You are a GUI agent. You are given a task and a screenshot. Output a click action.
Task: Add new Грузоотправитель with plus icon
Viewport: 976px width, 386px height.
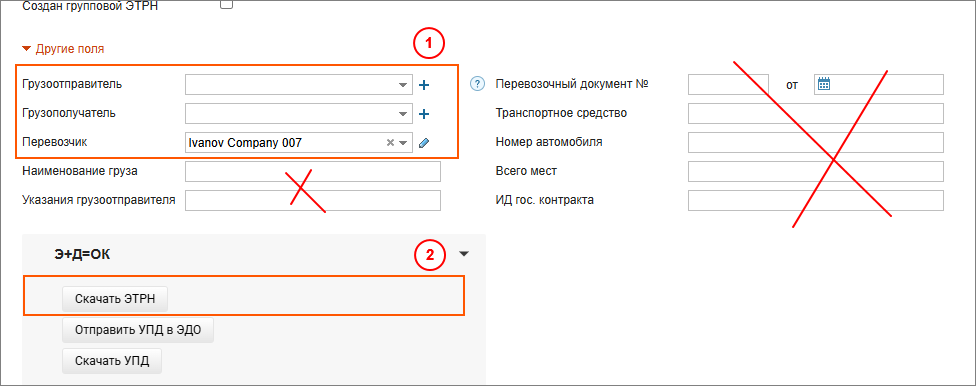[x=424, y=85]
